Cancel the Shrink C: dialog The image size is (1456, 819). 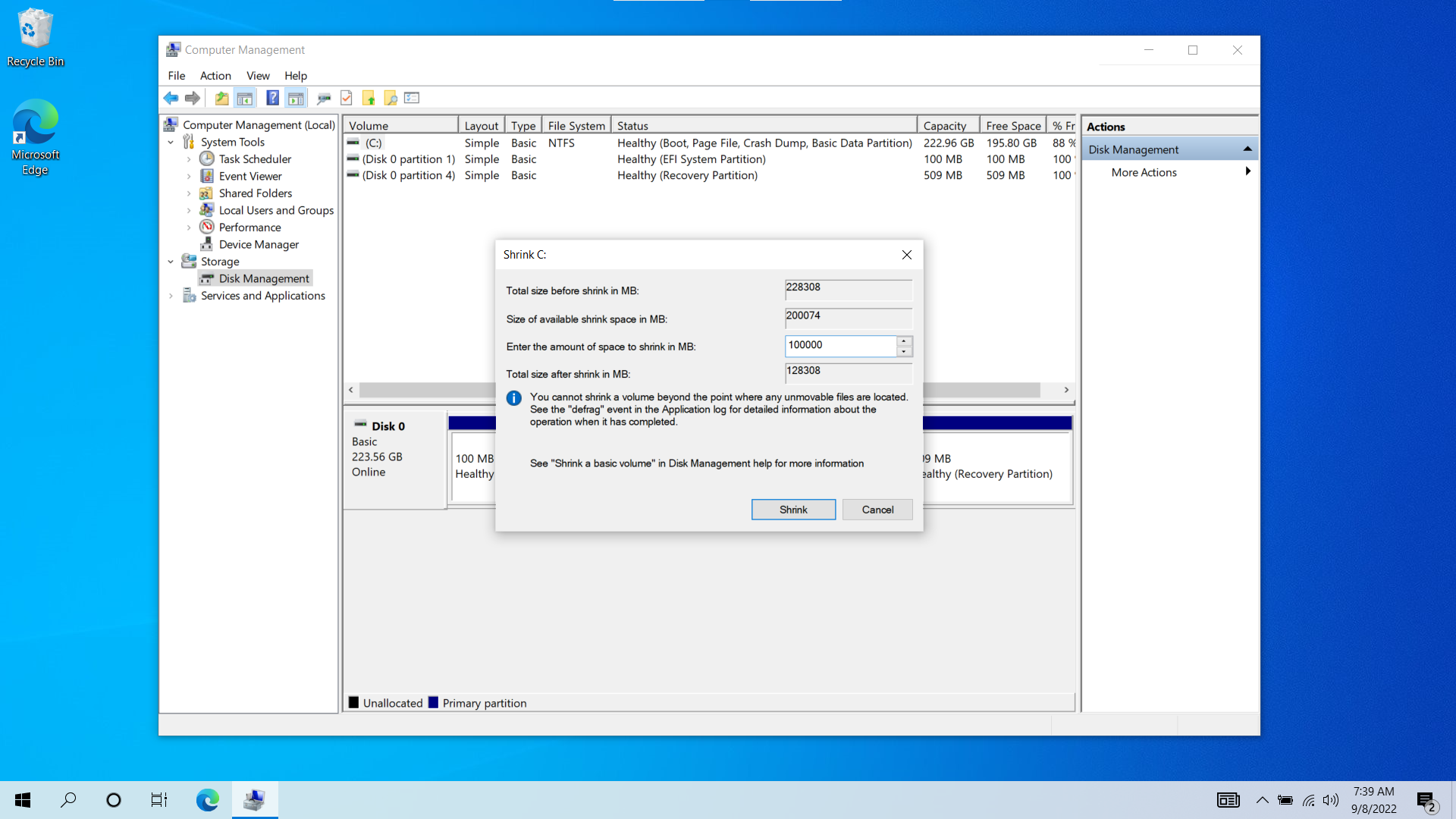pos(877,510)
